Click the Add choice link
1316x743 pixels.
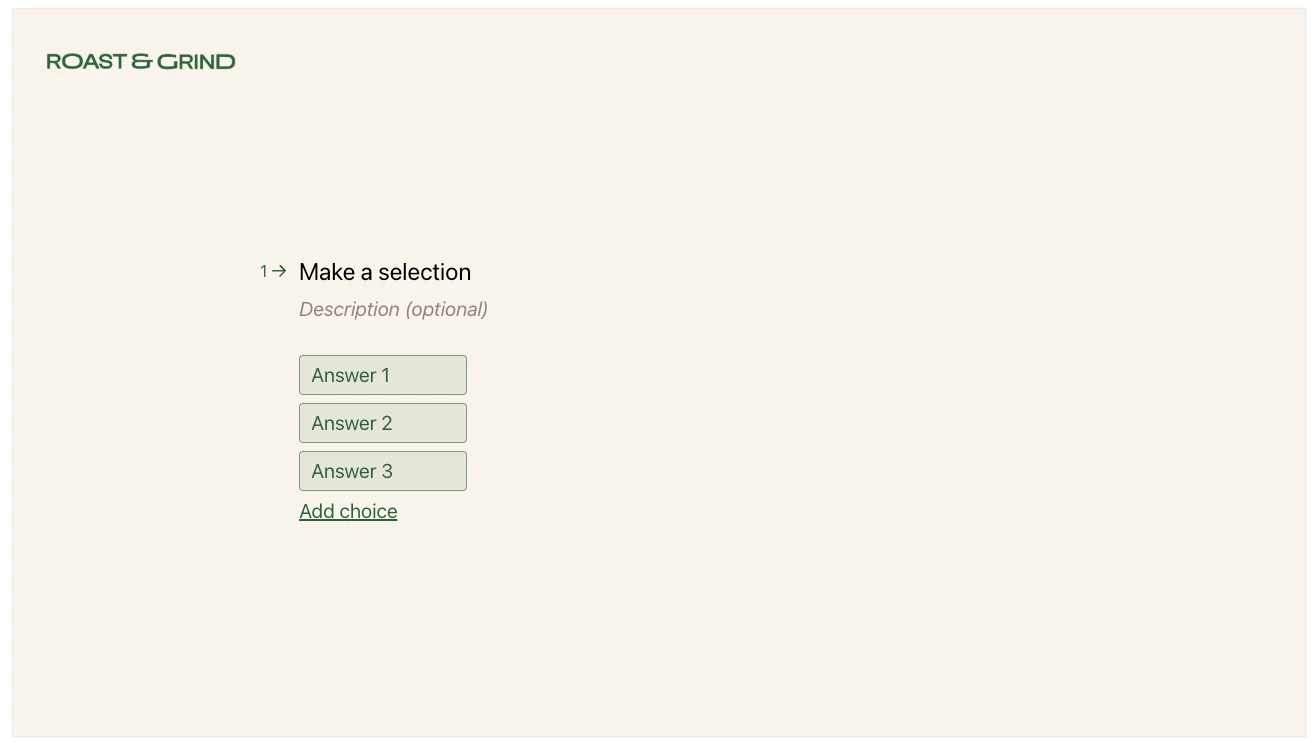point(348,511)
